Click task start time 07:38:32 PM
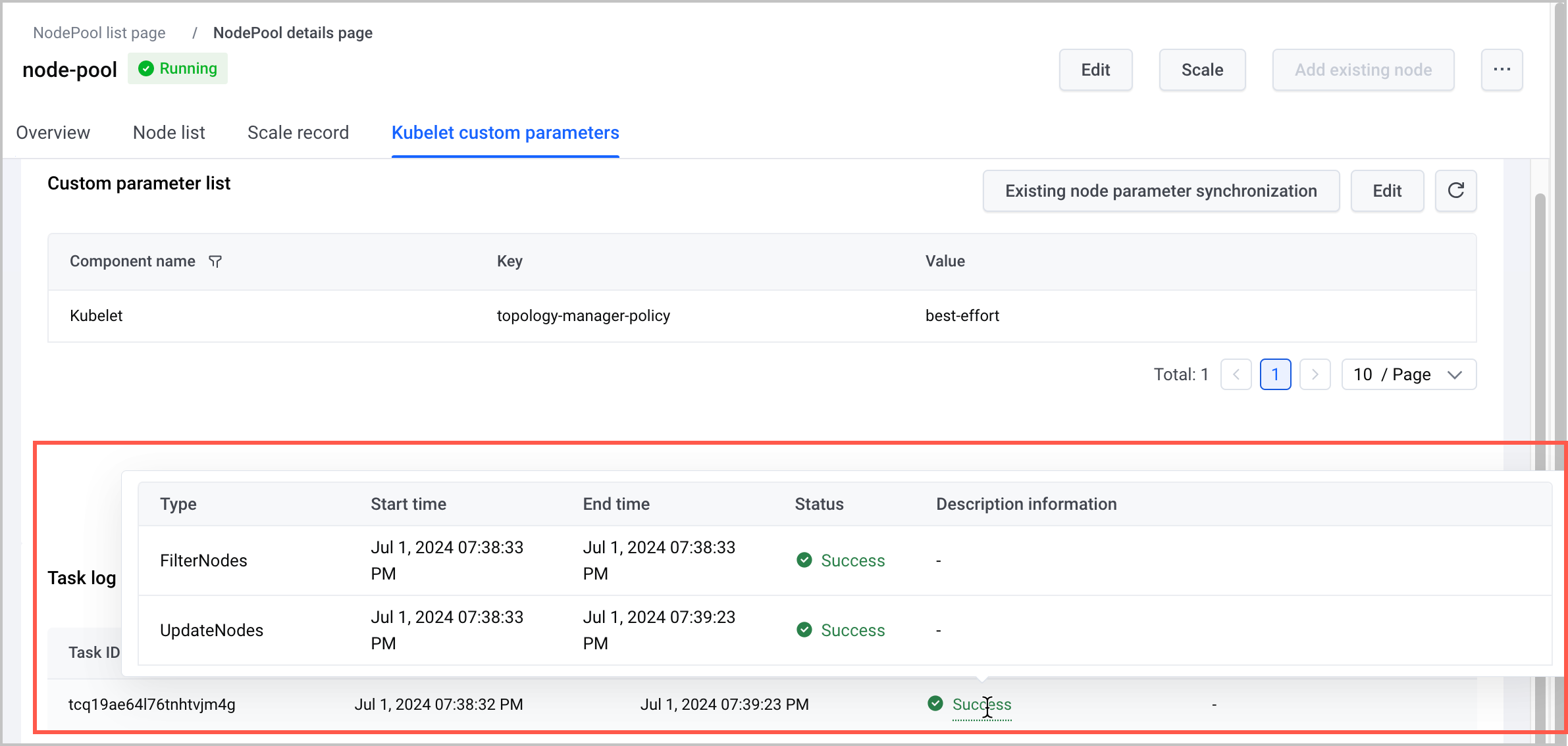Image resolution: width=1568 pixels, height=746 pixels. point(438,705)
